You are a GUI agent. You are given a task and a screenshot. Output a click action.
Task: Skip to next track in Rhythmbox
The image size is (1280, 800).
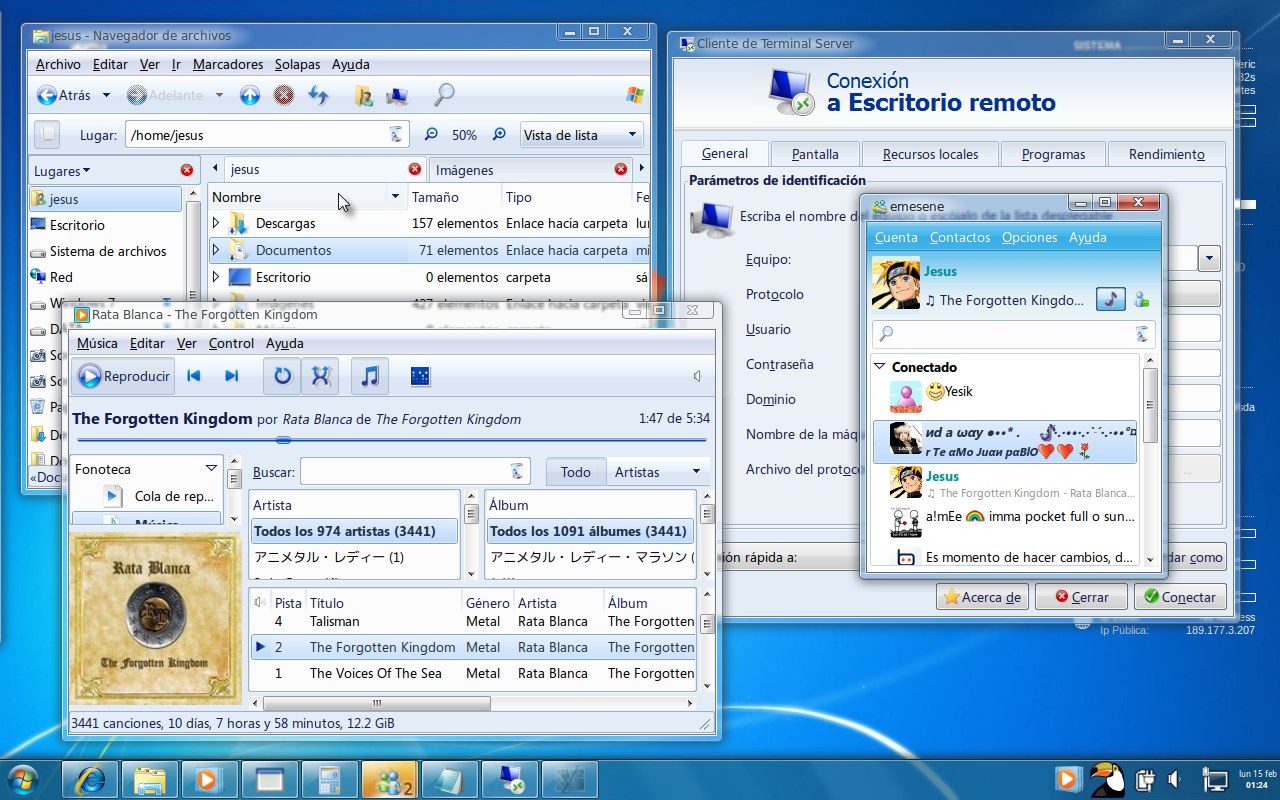(232, 376)
